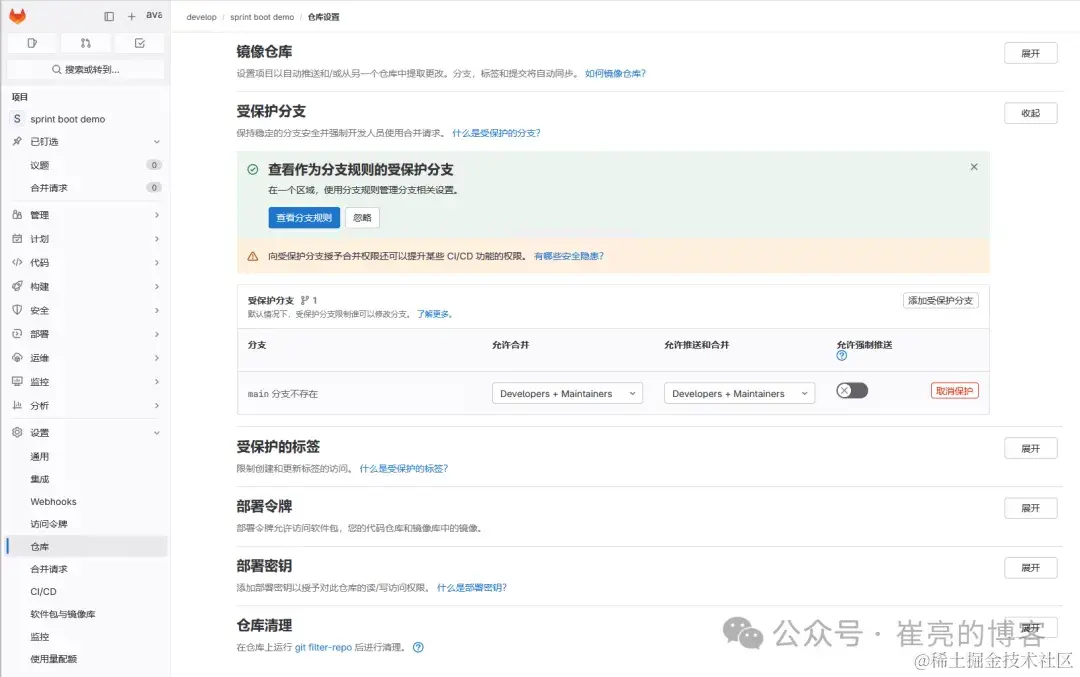Click the help icon beside git filter-repo
This screenshot has width=1080, height=677.
(x=418, y=647)
